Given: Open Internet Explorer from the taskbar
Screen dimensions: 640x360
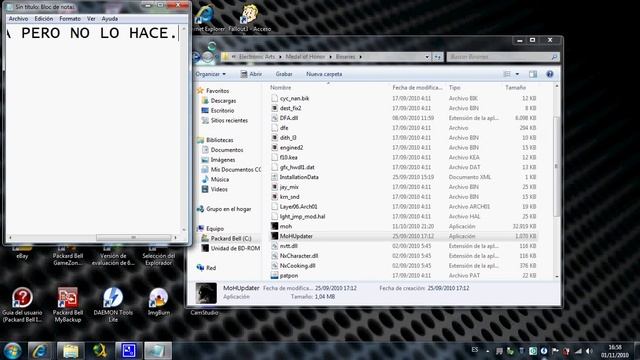Looking at the screenshot, I should pos(40,351).
